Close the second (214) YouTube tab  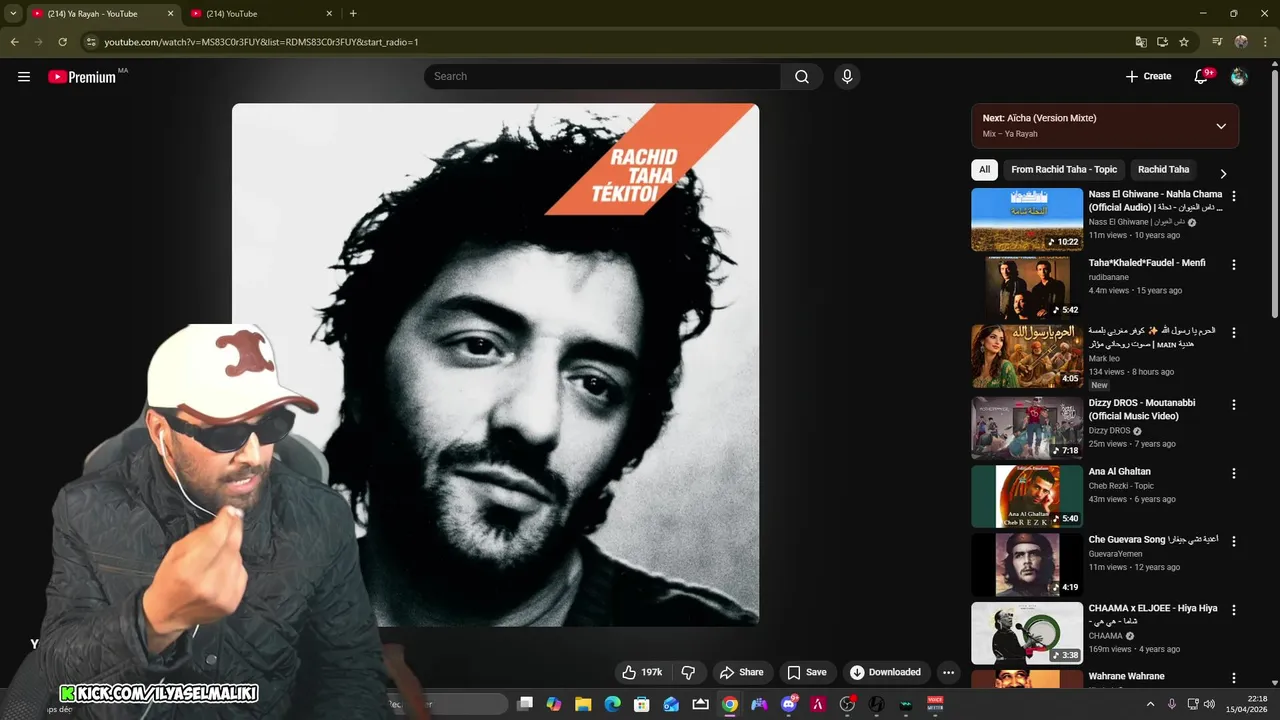(x=329, y=14)
